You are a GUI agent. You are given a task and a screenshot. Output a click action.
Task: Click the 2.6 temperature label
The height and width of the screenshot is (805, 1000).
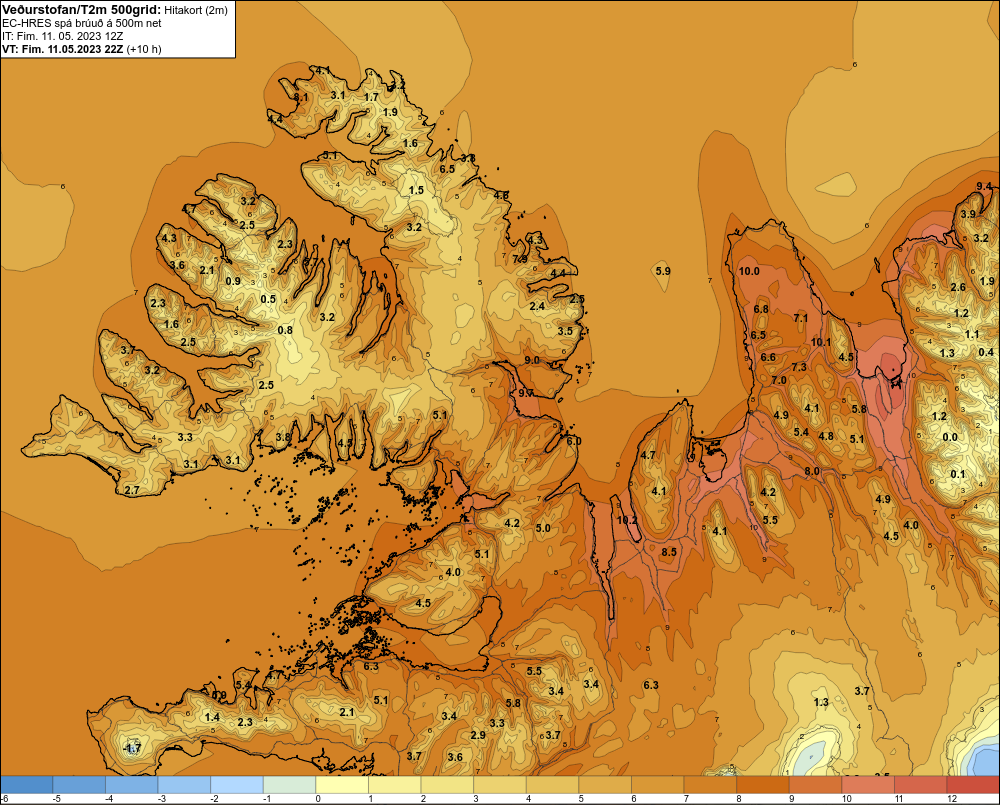(958, 287)
